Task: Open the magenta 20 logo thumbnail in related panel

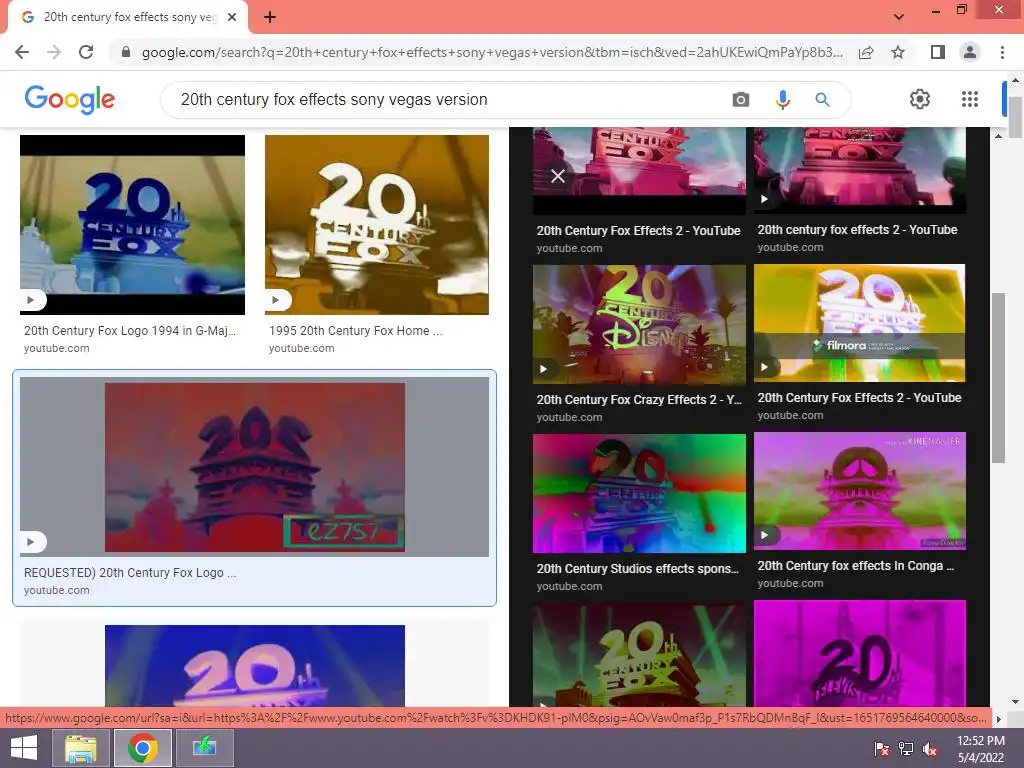Action: coord(859,653)
